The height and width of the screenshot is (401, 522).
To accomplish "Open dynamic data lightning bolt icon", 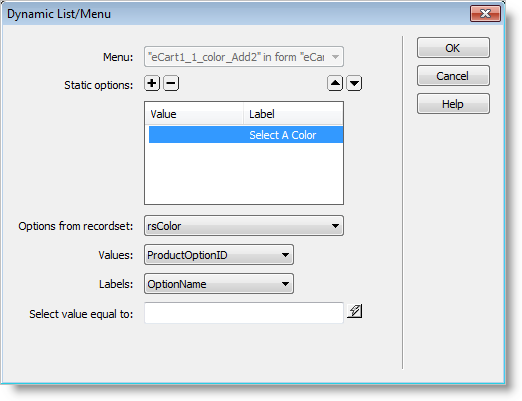I will click(x=355, y=311).
